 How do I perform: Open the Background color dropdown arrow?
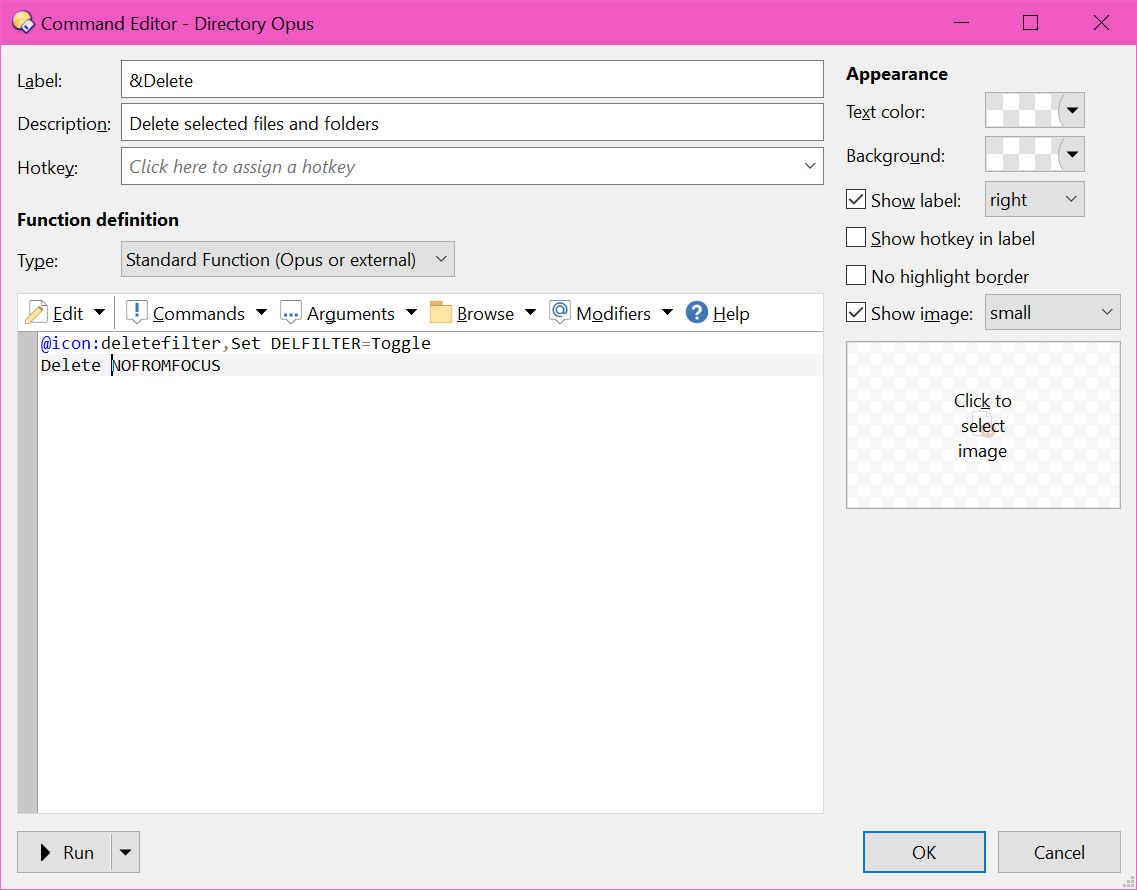[x=1072, y=154]
